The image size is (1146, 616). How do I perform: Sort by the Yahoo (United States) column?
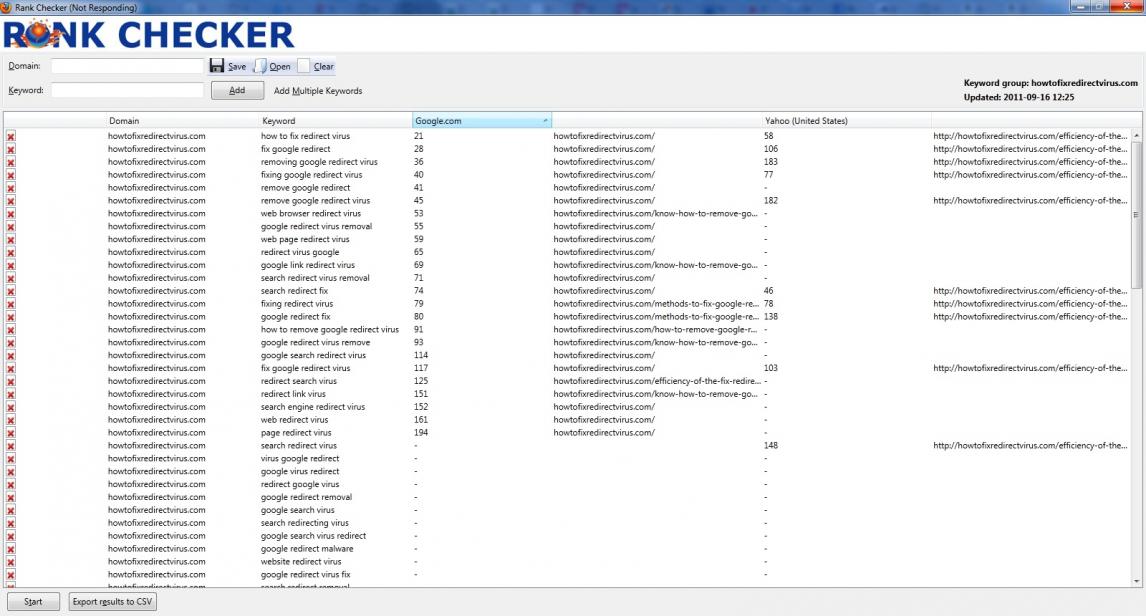(847, 121)
